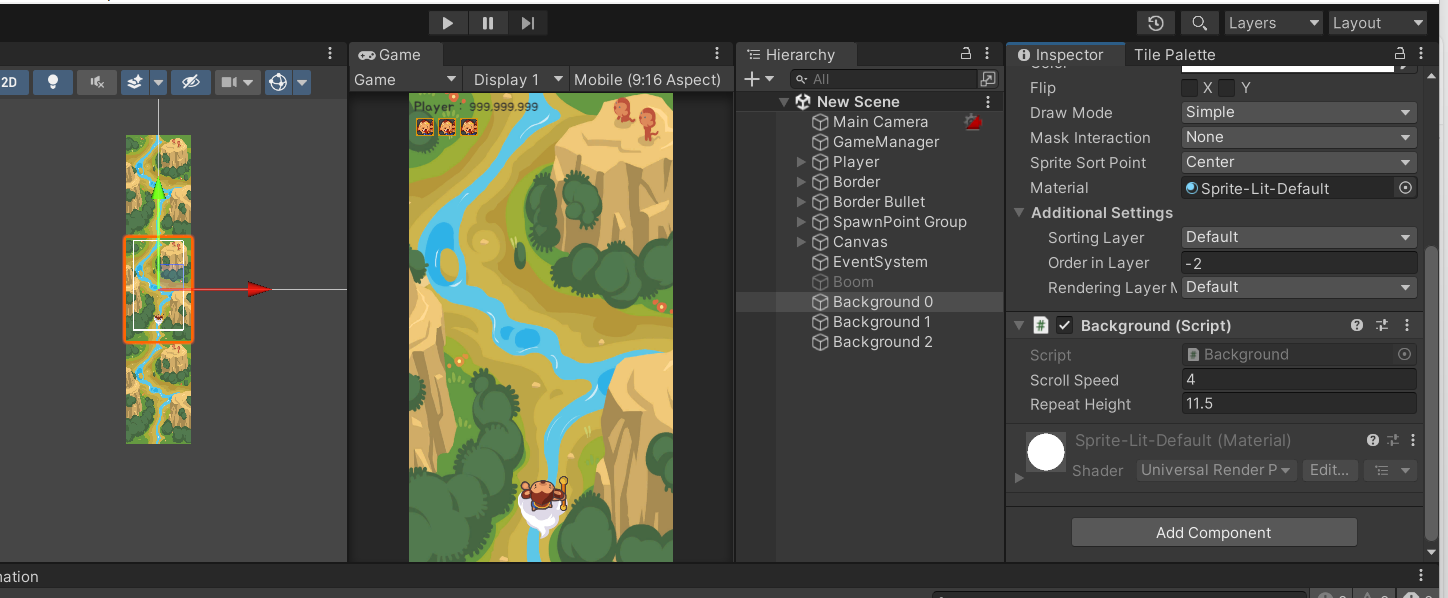The image size is (1448, 598).
Task: Open the Layout dropdown
Action: point(1377,23)
